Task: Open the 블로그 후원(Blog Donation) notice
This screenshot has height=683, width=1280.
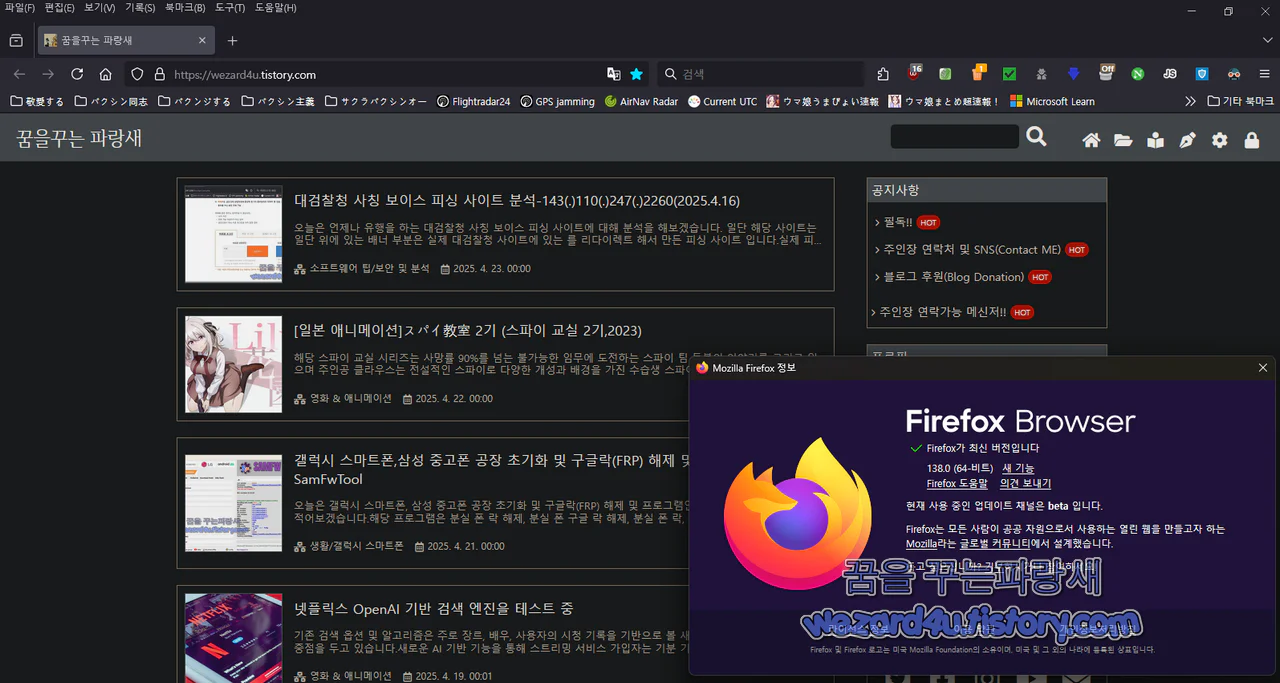Action: [x=953, y=277]
